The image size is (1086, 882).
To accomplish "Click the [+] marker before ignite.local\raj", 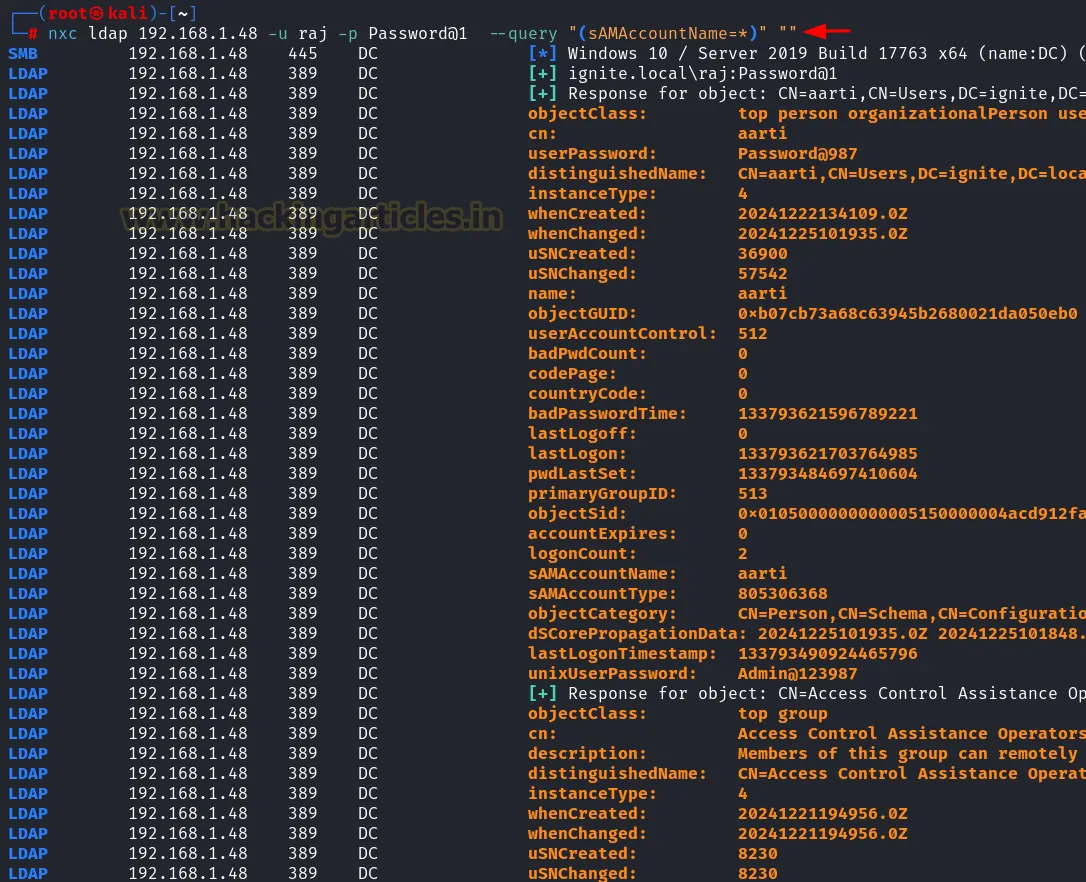I will click(x=542, y=73).
